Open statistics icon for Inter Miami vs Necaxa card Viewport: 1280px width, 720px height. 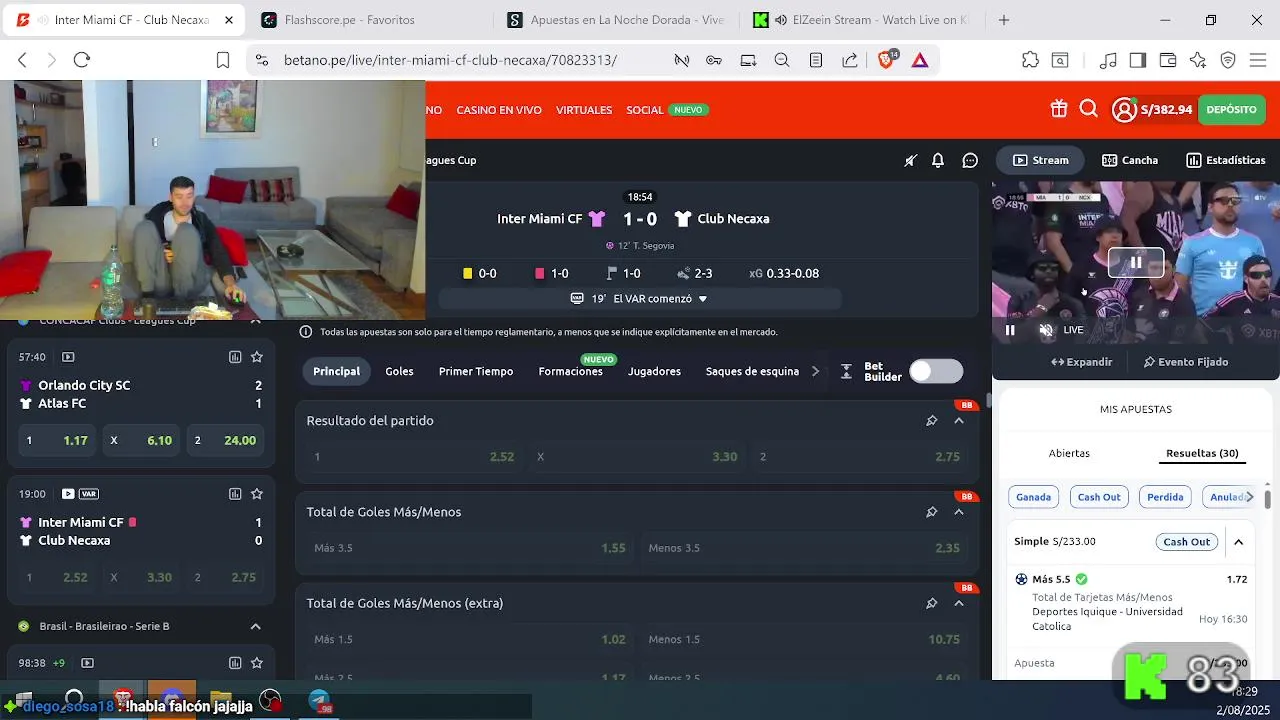pyautogui.click(x=235, y=494)
